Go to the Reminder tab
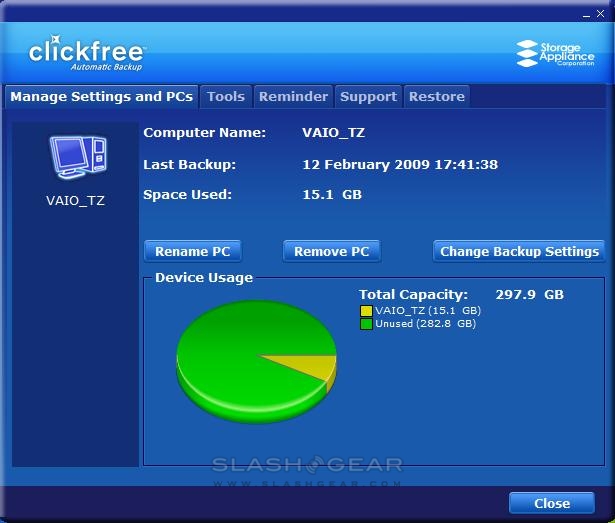Image resolution: width=615 pixels, height=523 pixels. (293, 97)
